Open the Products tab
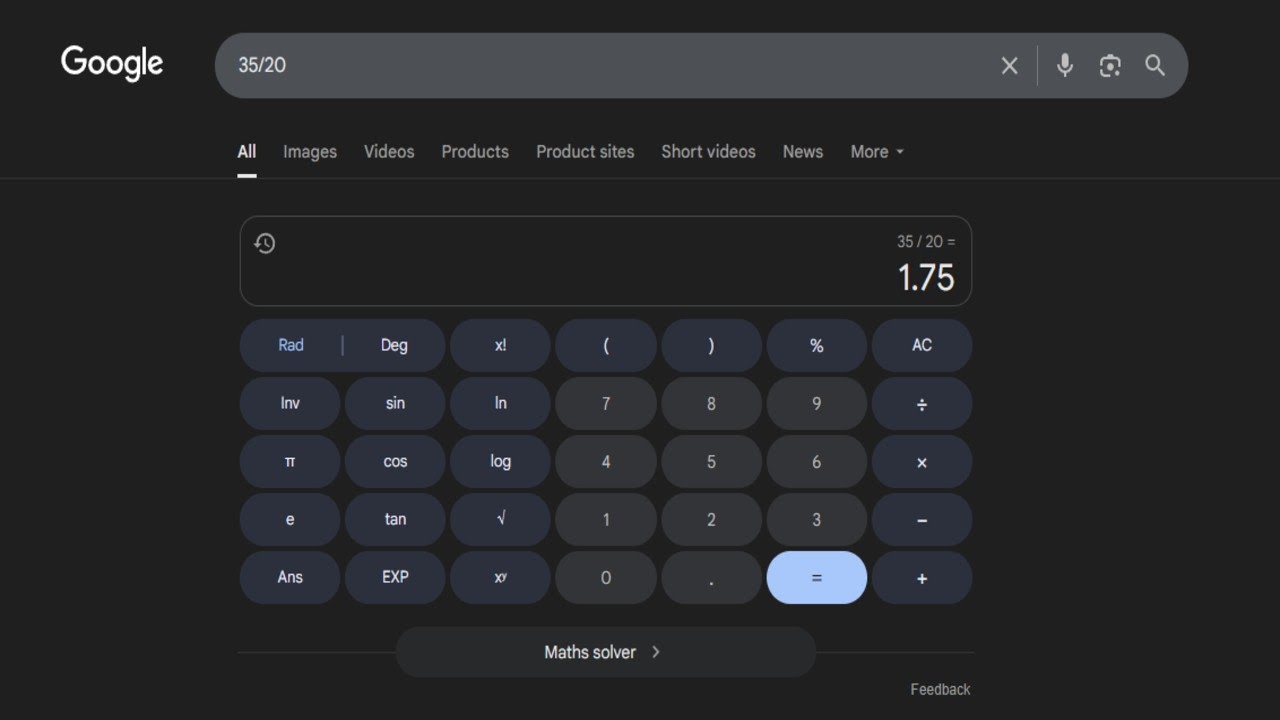Viewport: 1280px width, 720px height. pos(475,152)
